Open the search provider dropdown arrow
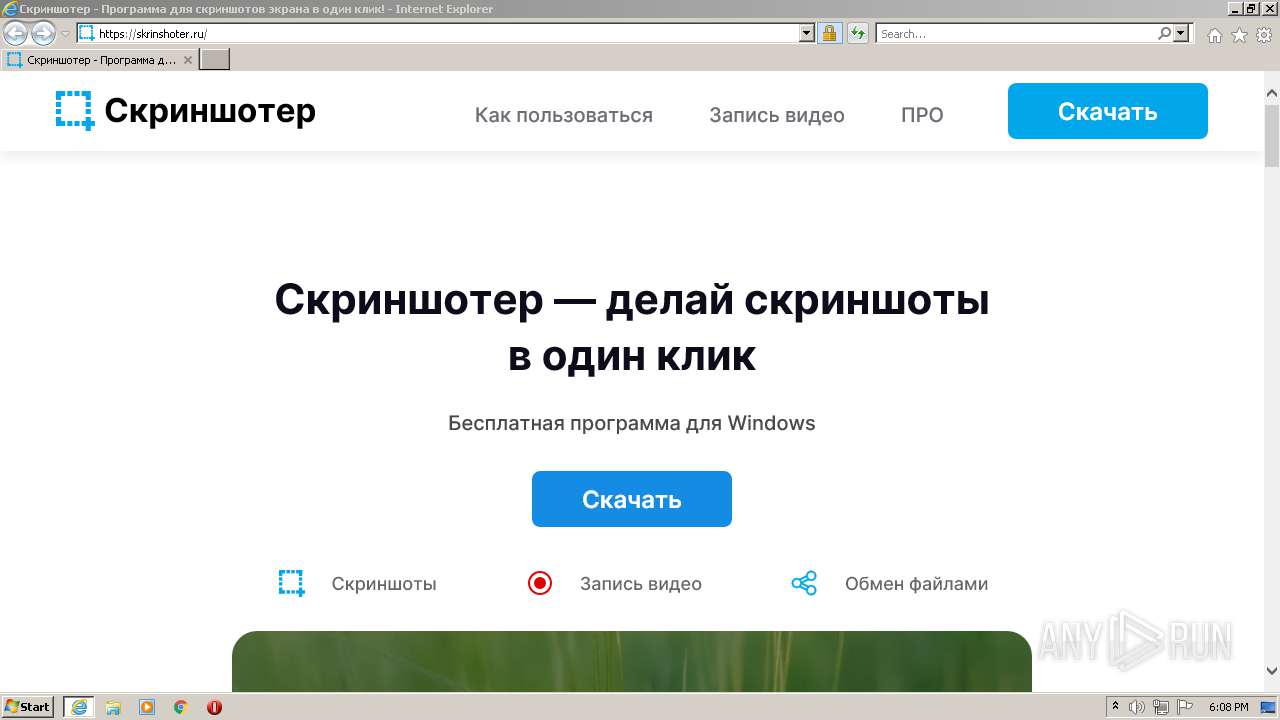1280x720 pixels. pyautogui.click(x=1181, y=33)
